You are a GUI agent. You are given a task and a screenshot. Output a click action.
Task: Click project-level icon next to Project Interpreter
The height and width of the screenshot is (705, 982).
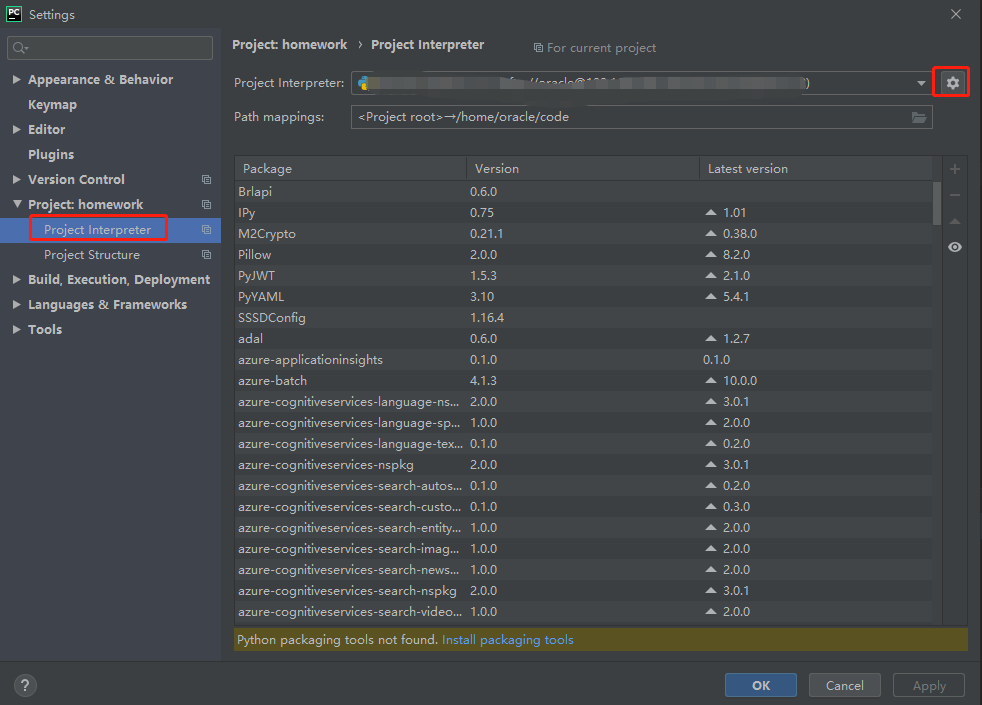206,230
